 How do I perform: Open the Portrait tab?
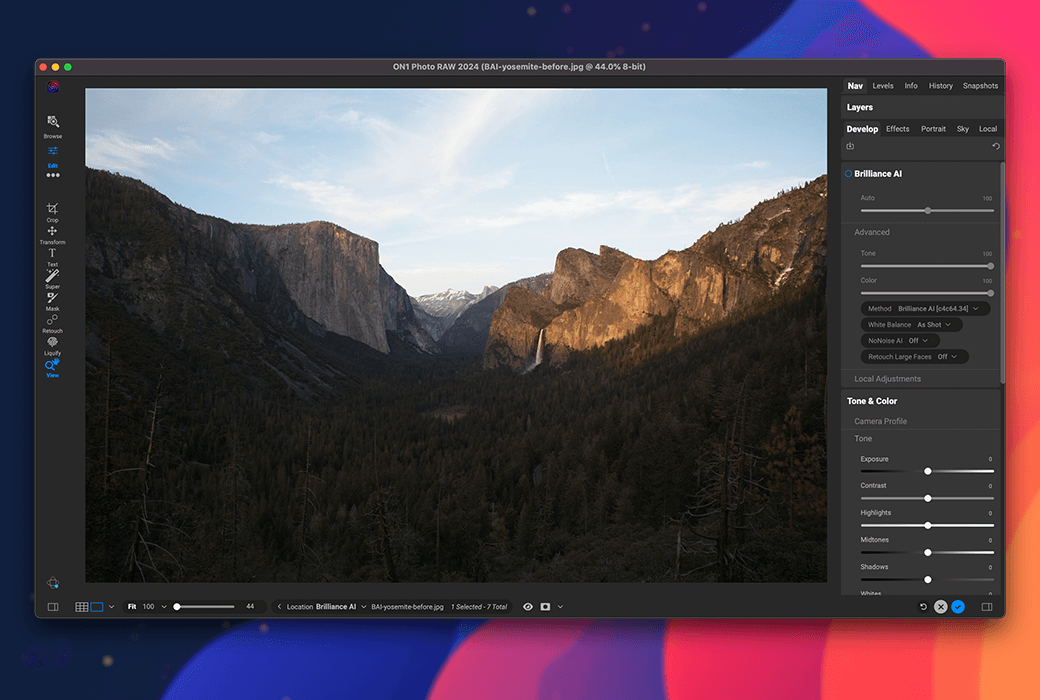[933, 129]
